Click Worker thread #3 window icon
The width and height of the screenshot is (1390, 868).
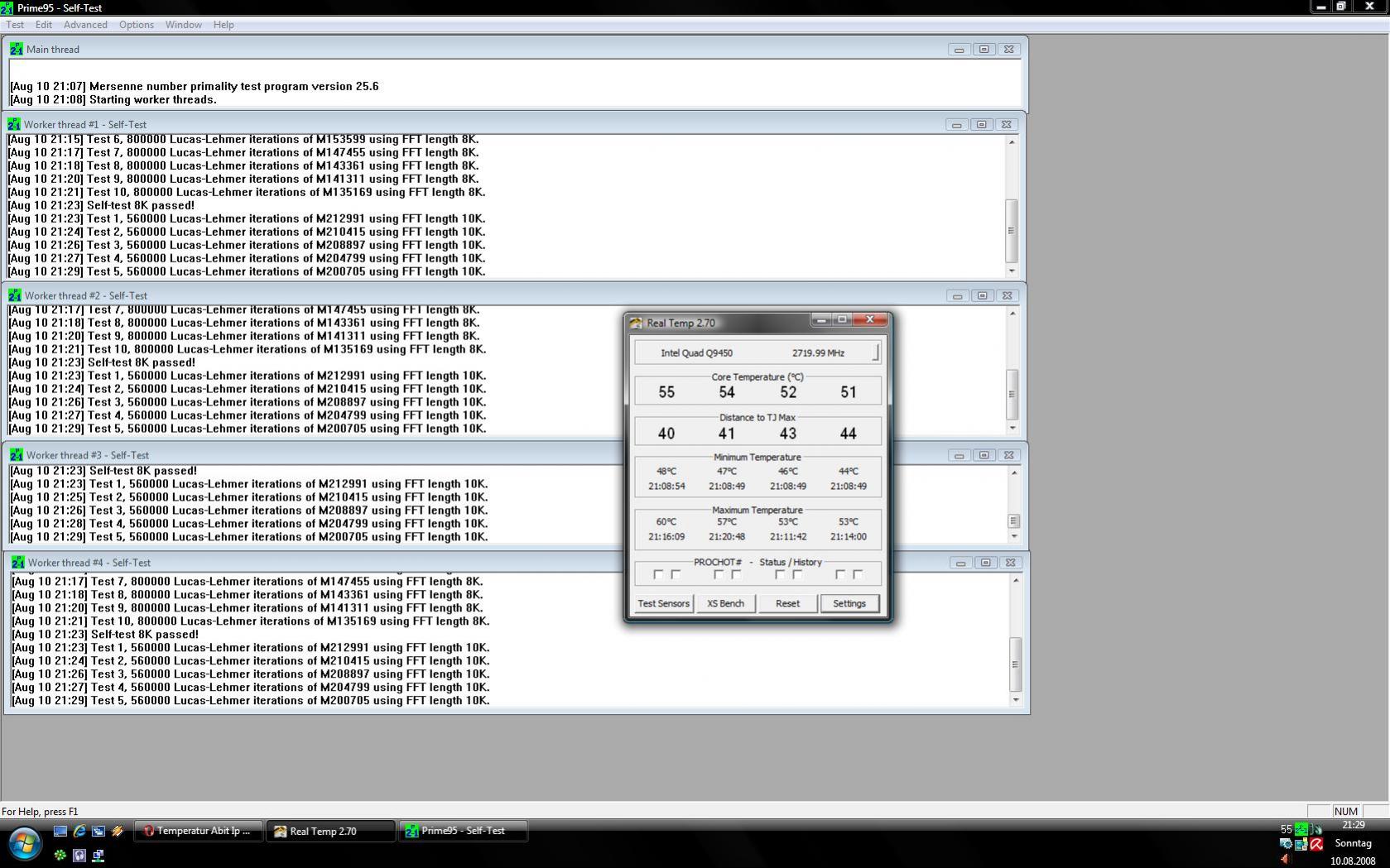[16, 455]
